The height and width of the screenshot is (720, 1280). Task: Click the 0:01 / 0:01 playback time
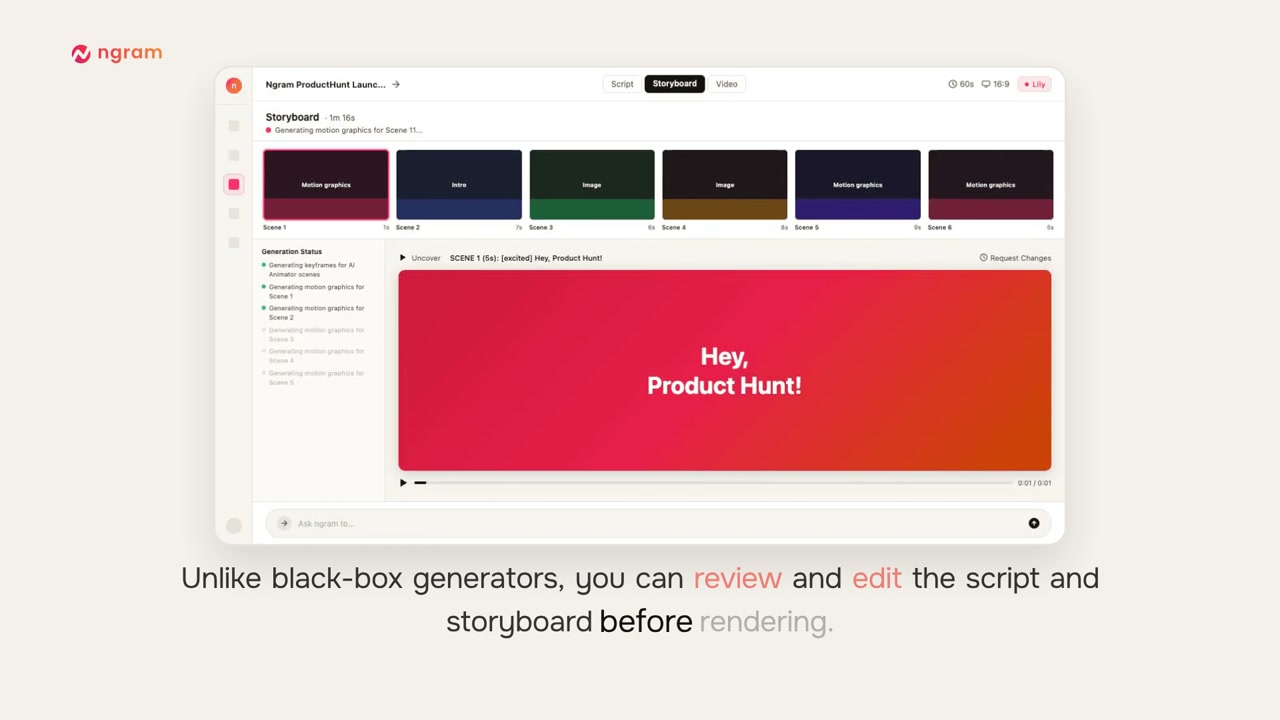1034,483
